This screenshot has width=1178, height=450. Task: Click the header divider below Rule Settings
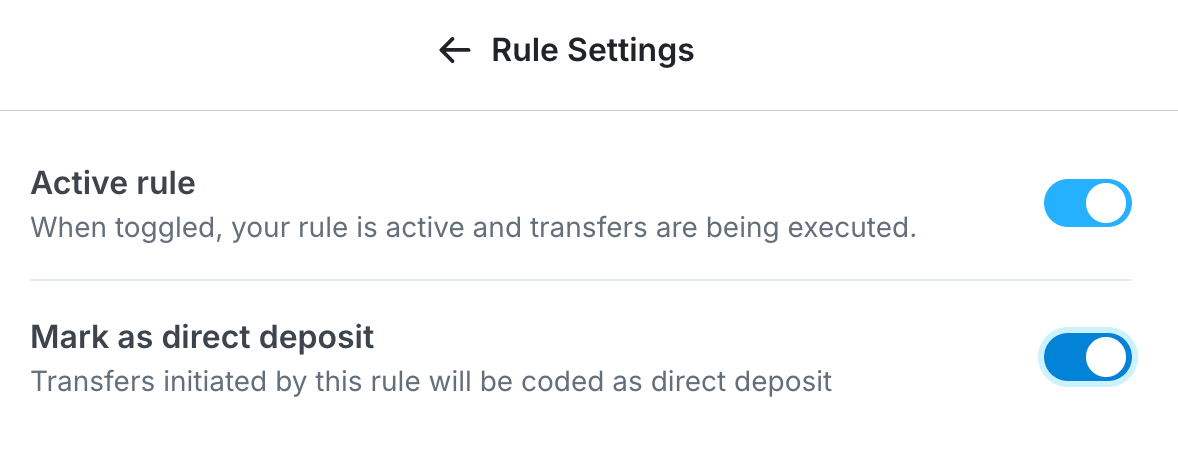(589, 109)
